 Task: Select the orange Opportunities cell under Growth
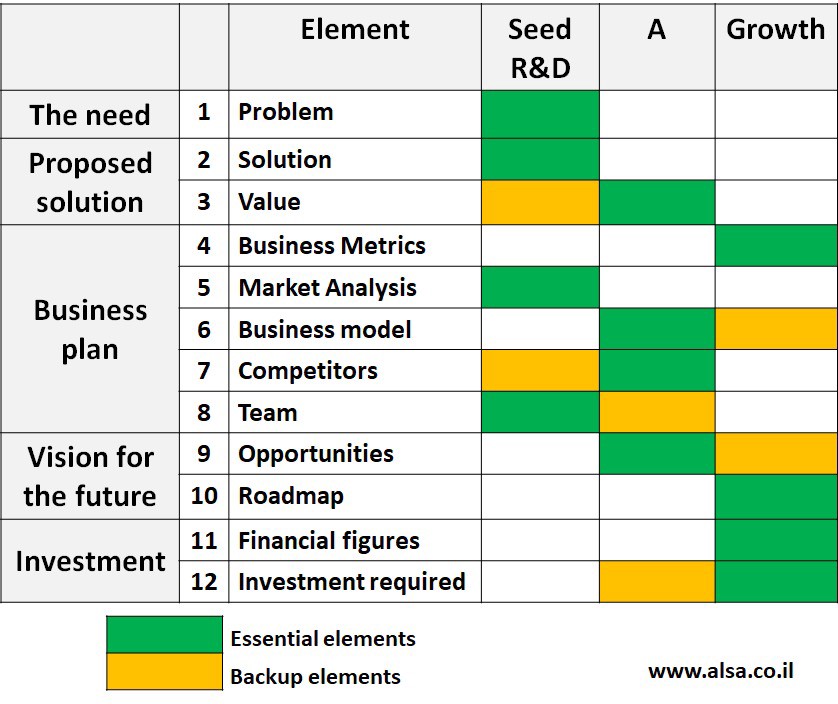tap(776, 453)
